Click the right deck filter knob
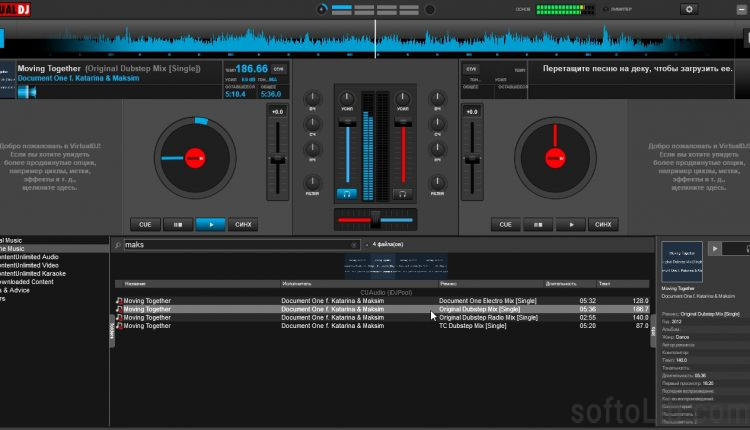750x430 pixels. pyautogui.click(x=437, y=182)
